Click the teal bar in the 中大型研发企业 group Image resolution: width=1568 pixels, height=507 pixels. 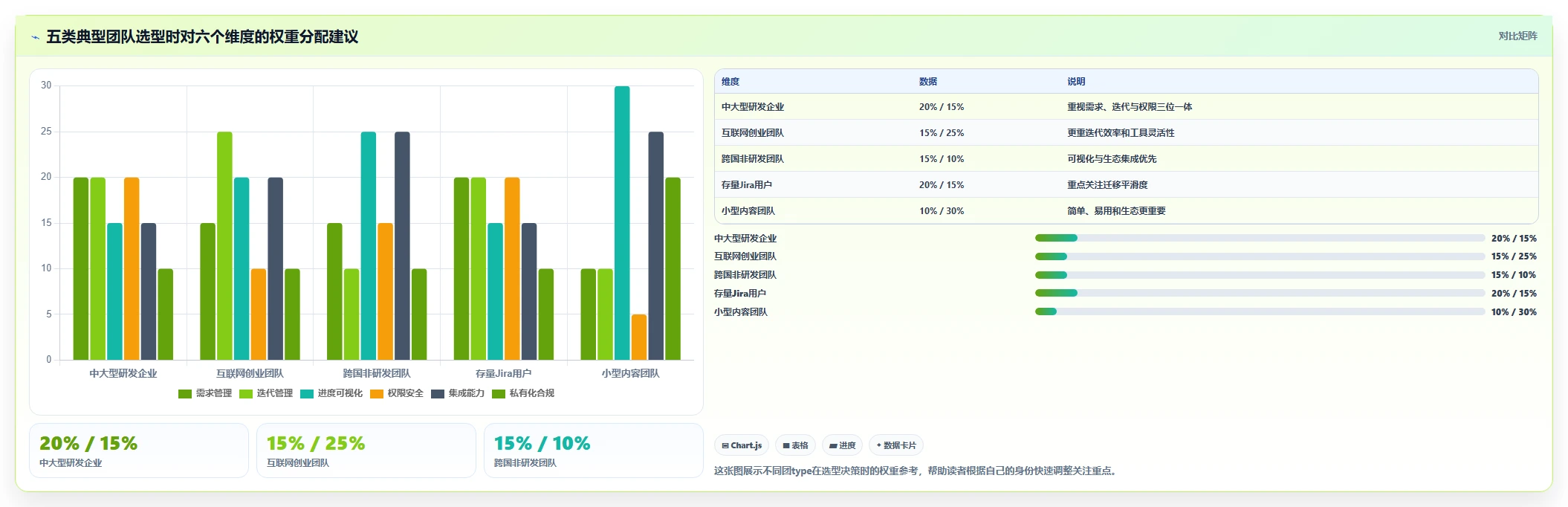[x=114, y=291]
